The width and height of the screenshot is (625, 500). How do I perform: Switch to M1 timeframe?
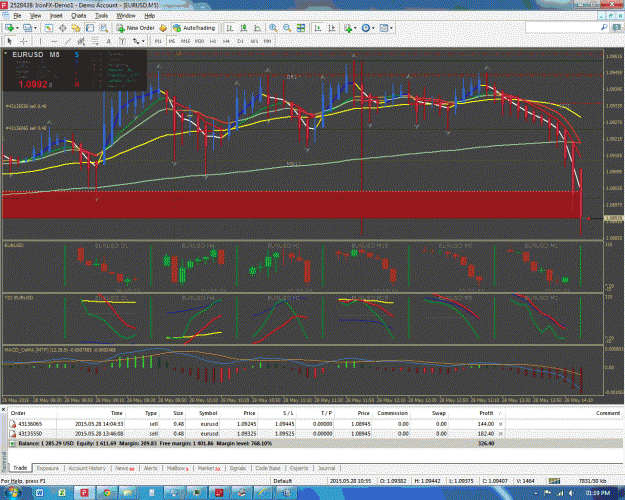pos(158,41)
